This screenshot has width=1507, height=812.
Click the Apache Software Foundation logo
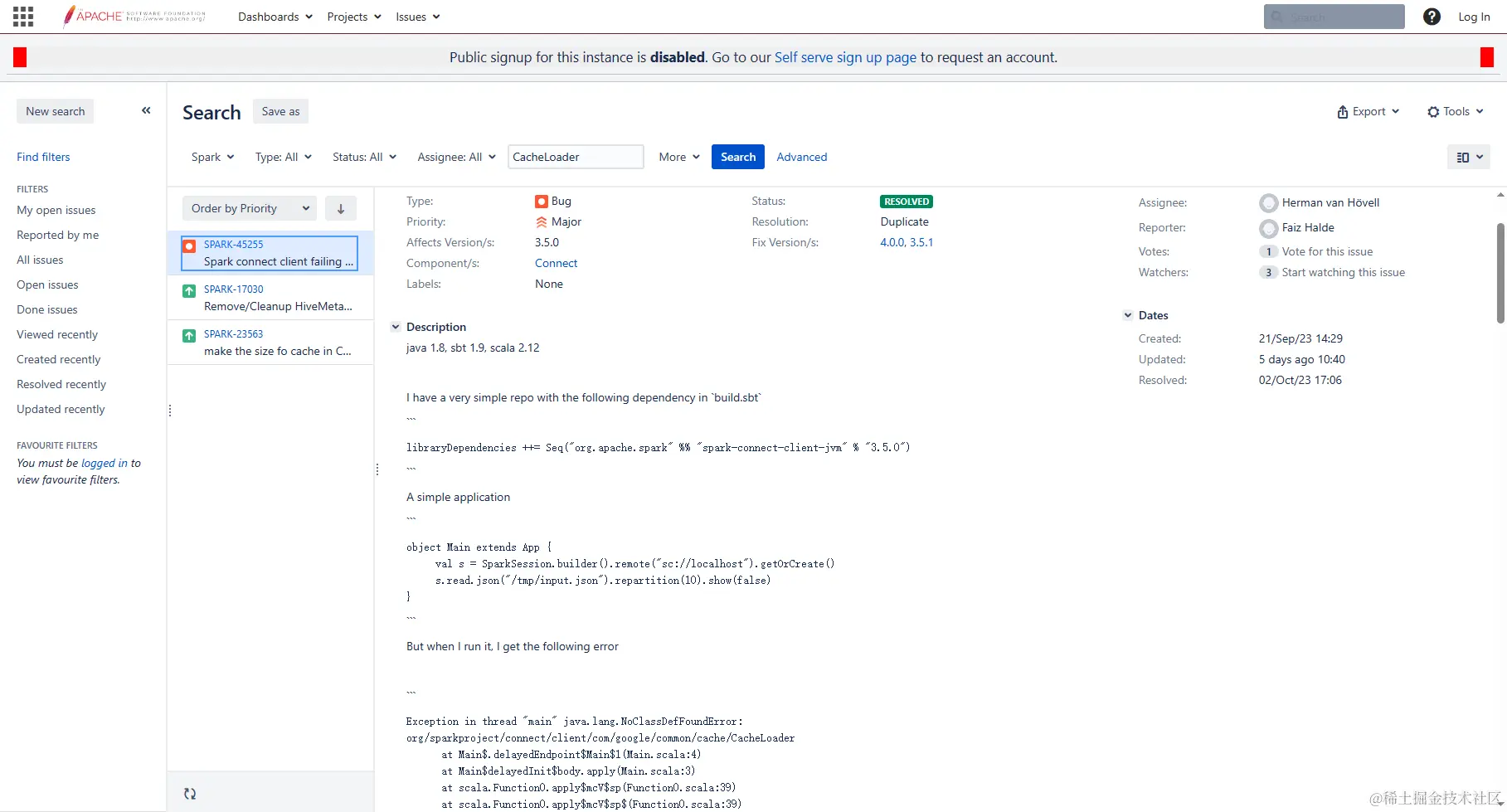pyautogui.click(x=134, y=17)
